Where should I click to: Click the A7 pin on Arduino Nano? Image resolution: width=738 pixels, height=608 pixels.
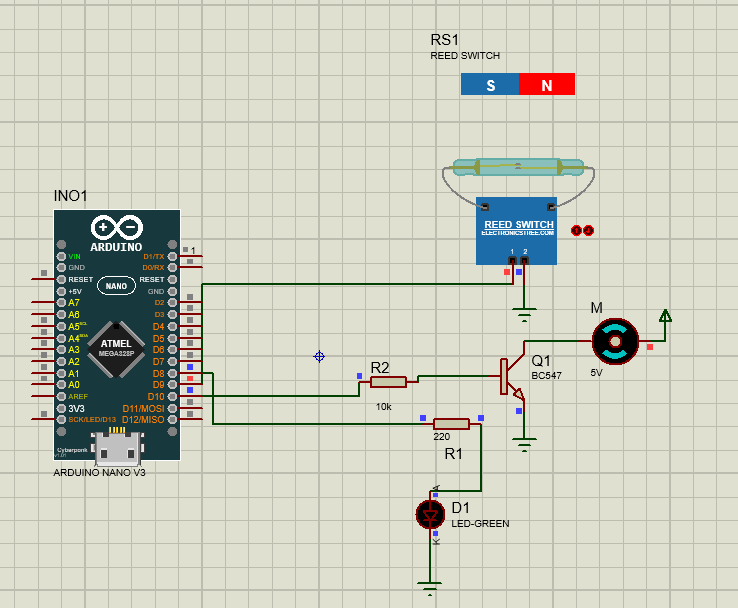pyautogui.click(x=61, y=302)
